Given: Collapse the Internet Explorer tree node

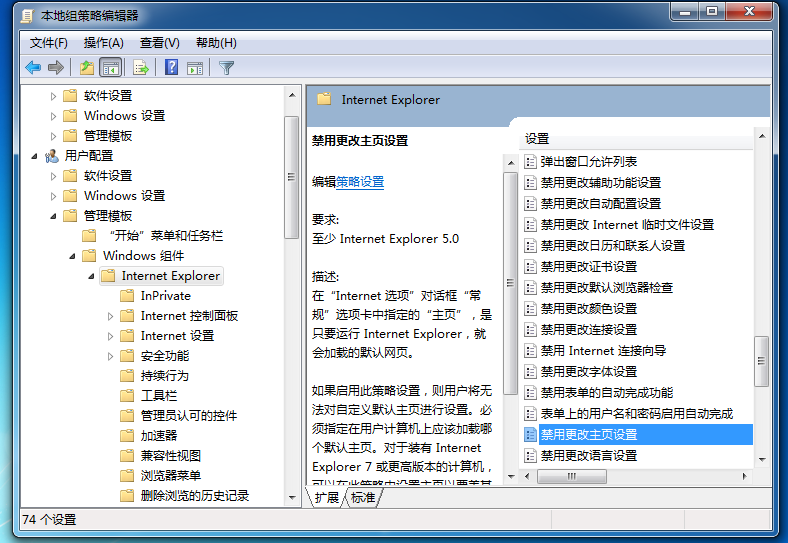Looking at the screenshot, I should click(x=91, y=277).
